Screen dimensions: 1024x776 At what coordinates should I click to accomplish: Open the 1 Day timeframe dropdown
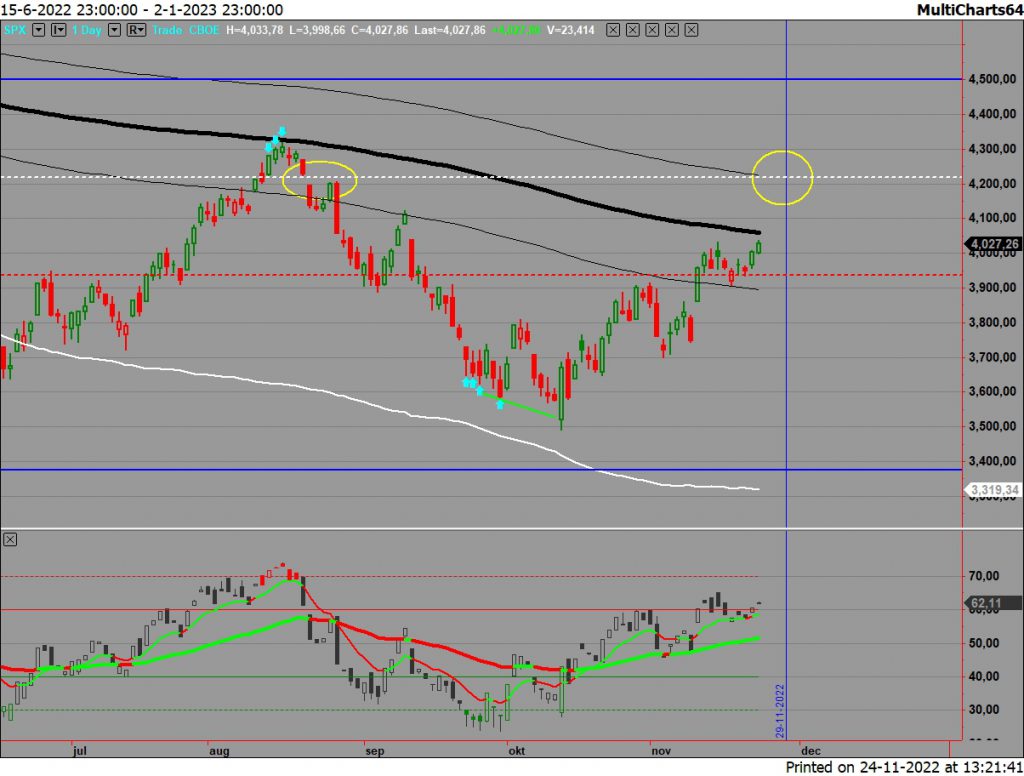(113, 30)
